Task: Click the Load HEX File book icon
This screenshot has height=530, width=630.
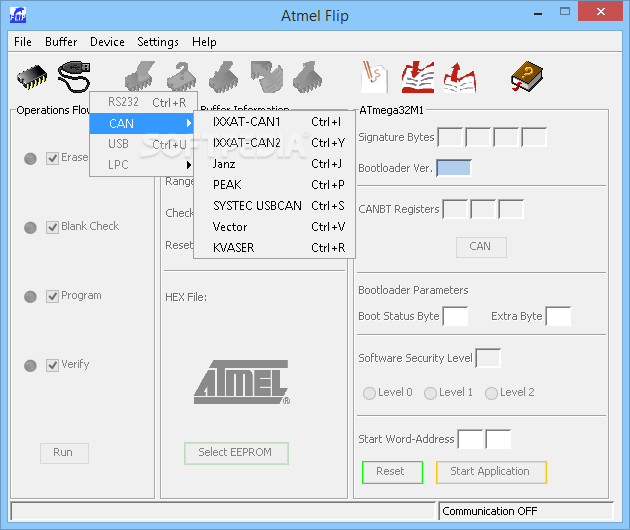Action: [418, 77]
